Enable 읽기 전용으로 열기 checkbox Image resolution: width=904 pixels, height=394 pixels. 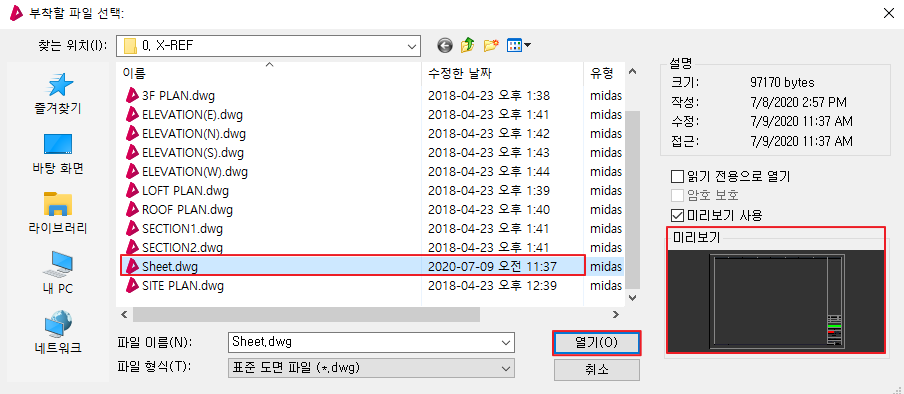click(x=677, y=176)
